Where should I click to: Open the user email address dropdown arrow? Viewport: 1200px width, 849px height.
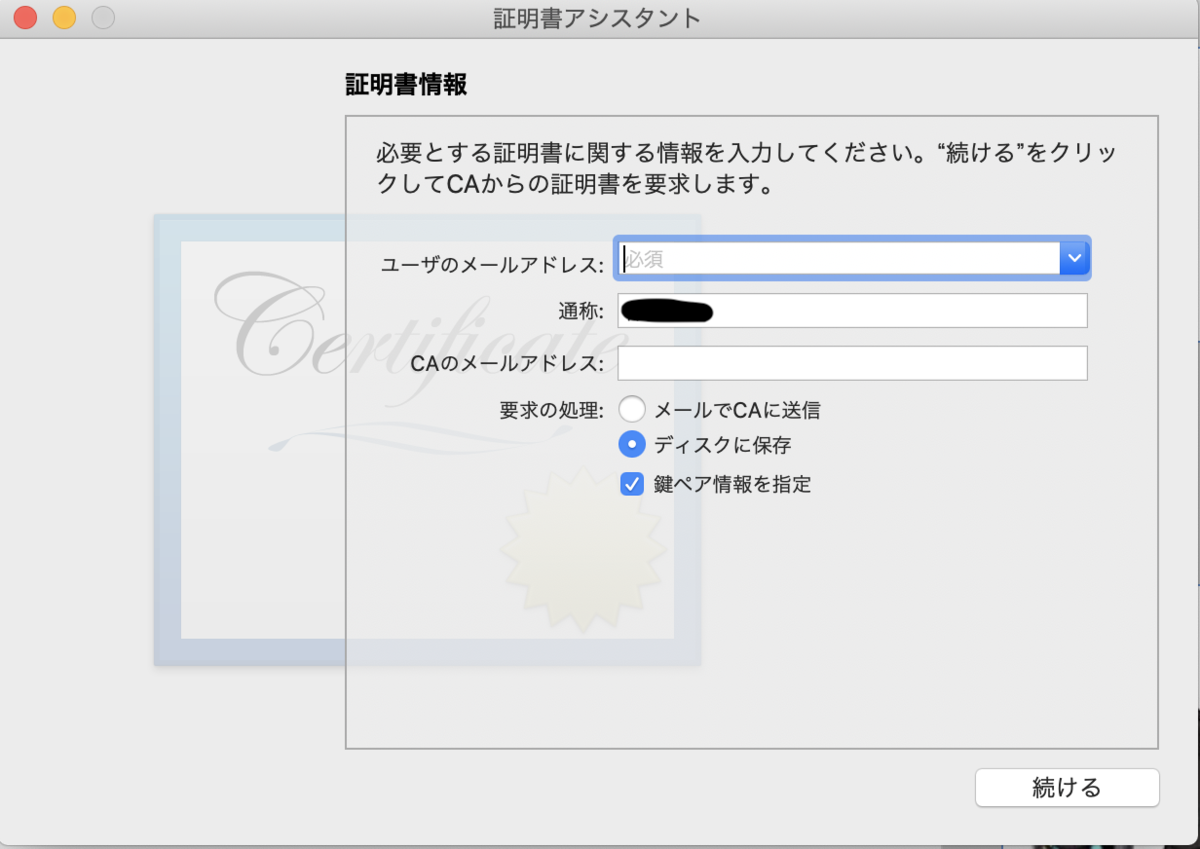point(1074,258)
